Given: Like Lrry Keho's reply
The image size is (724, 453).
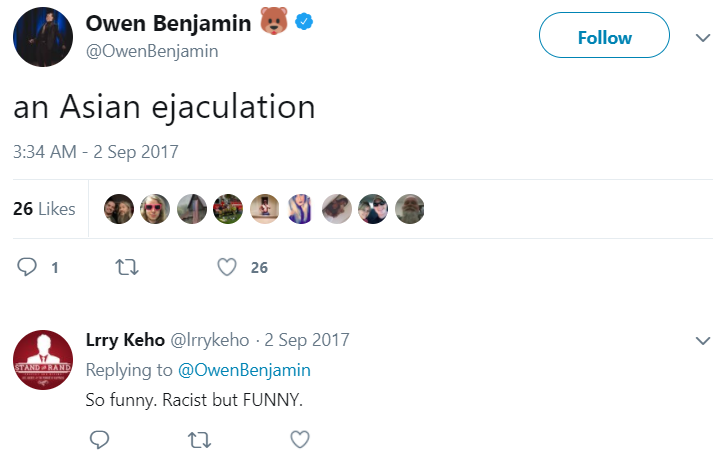Looking at the screenshot, I should click(300, 439).
